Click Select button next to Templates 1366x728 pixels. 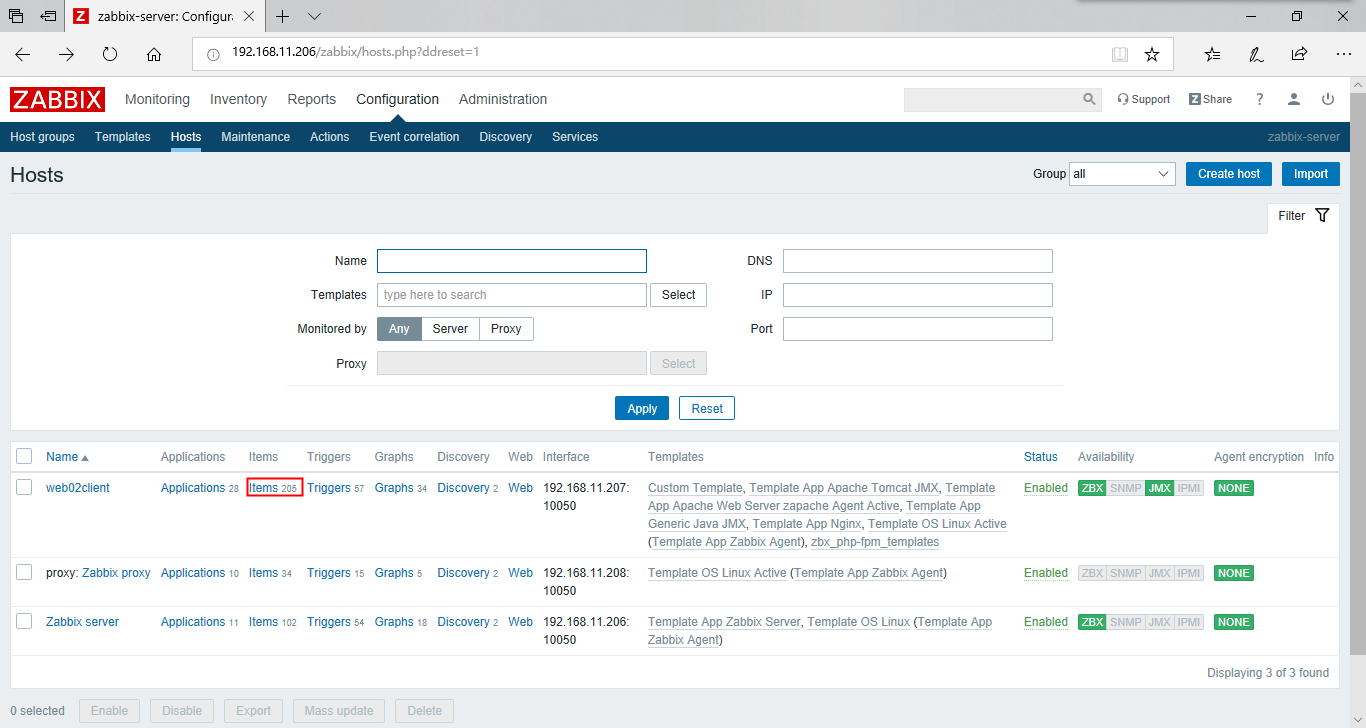(678, 295)
